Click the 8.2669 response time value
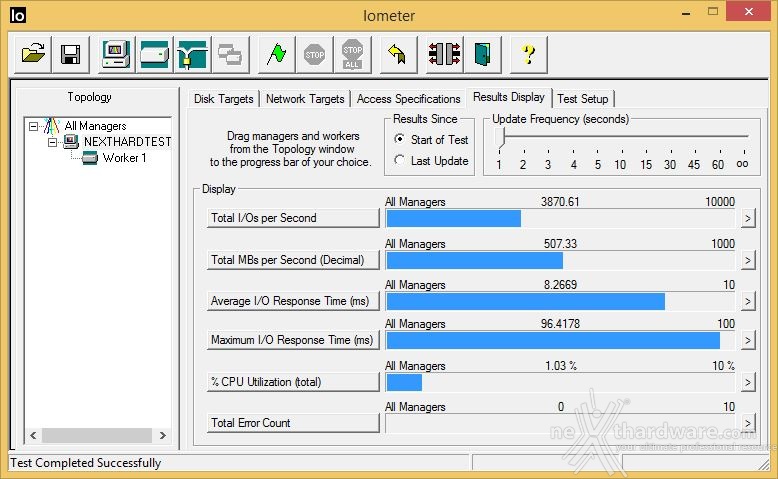 point(560,285)
